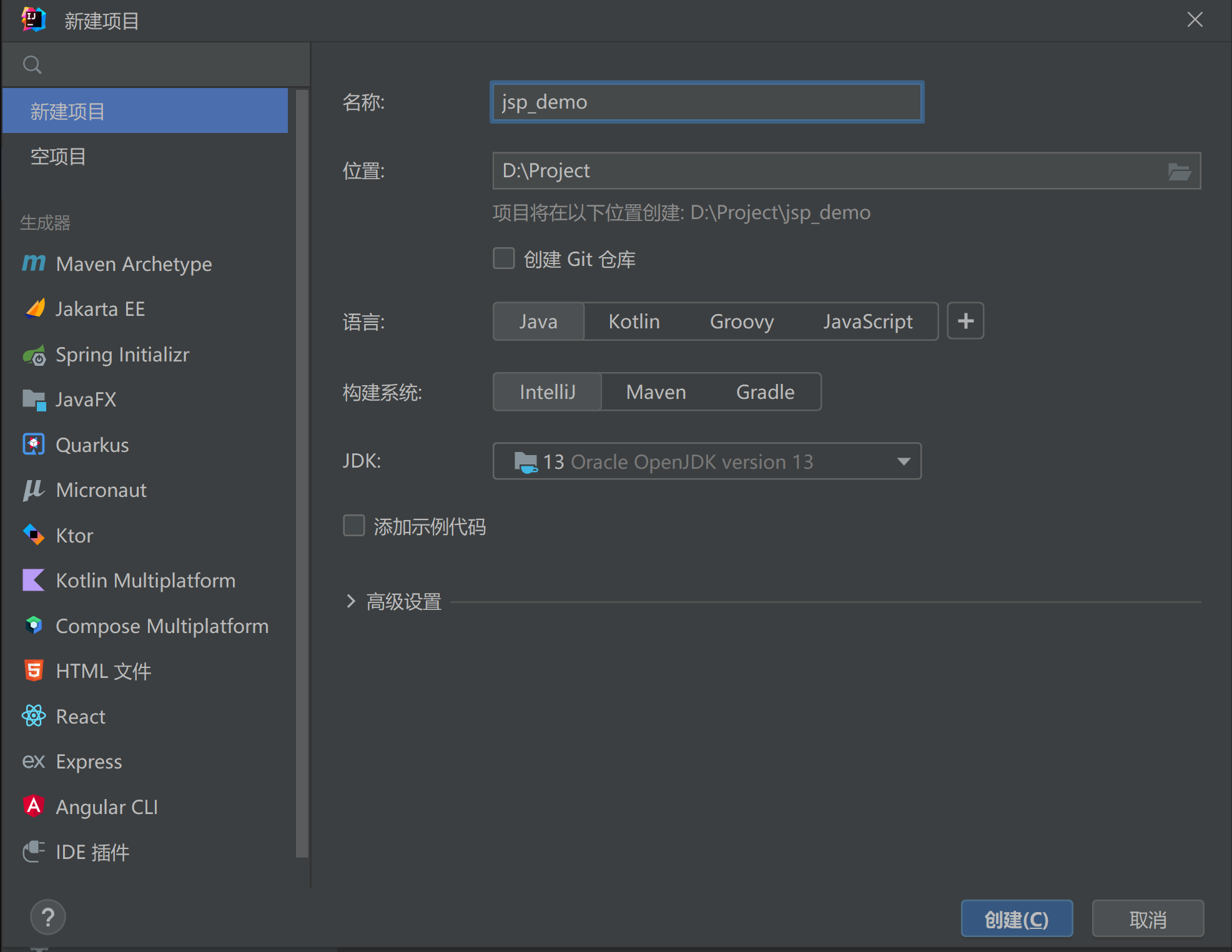This screenshot has width=1232, height=952.
Task: Check the 添加示例代码 option
Action: click(353, 526)
